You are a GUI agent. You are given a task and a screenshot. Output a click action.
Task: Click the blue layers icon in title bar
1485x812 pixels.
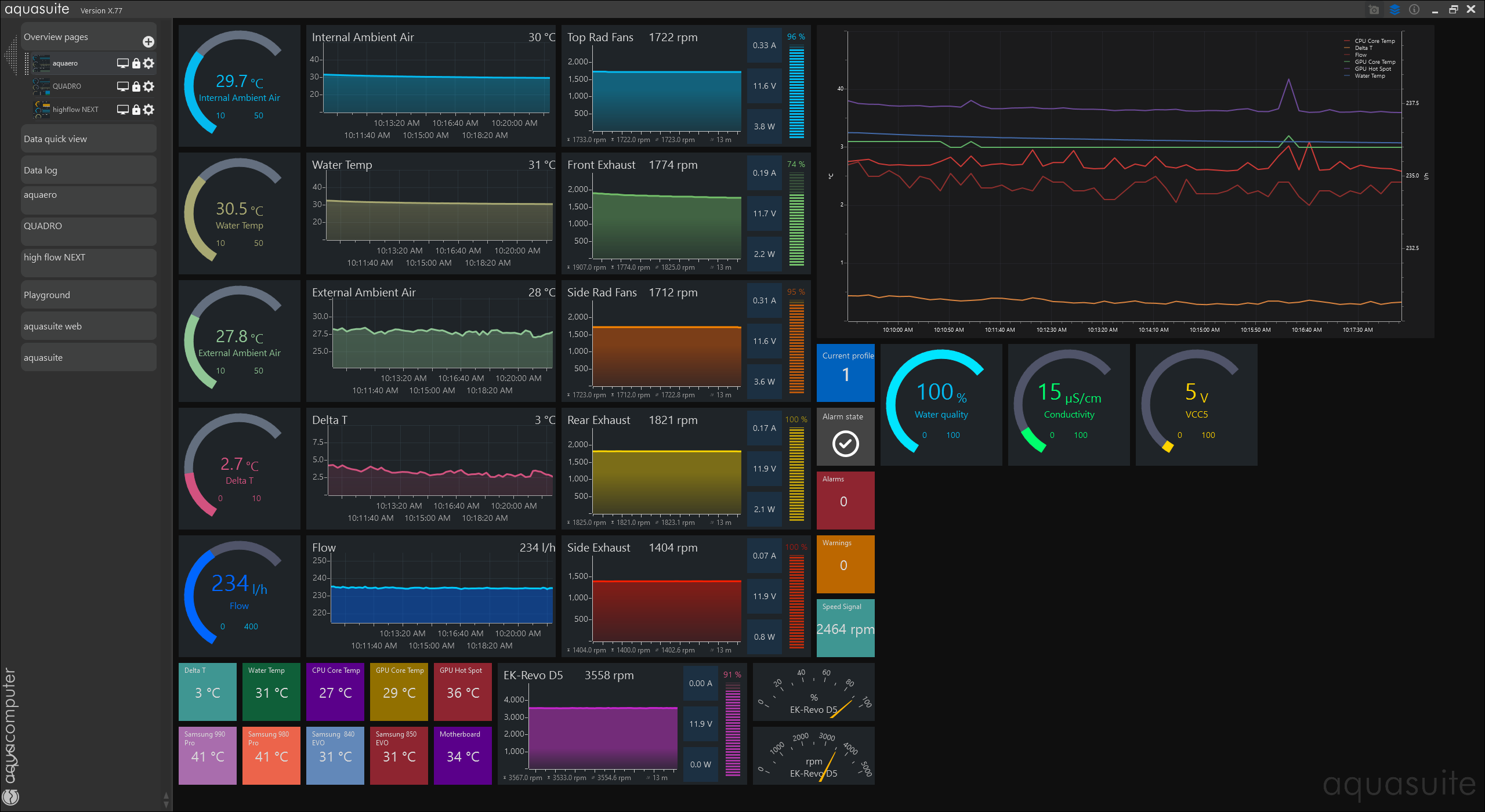(1395, 10)
